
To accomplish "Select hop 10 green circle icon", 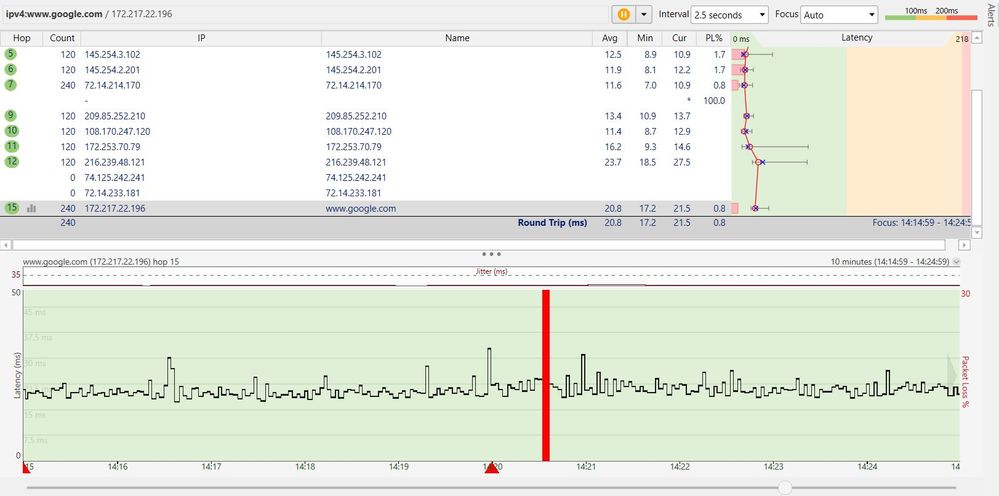I will click(11, 131).
